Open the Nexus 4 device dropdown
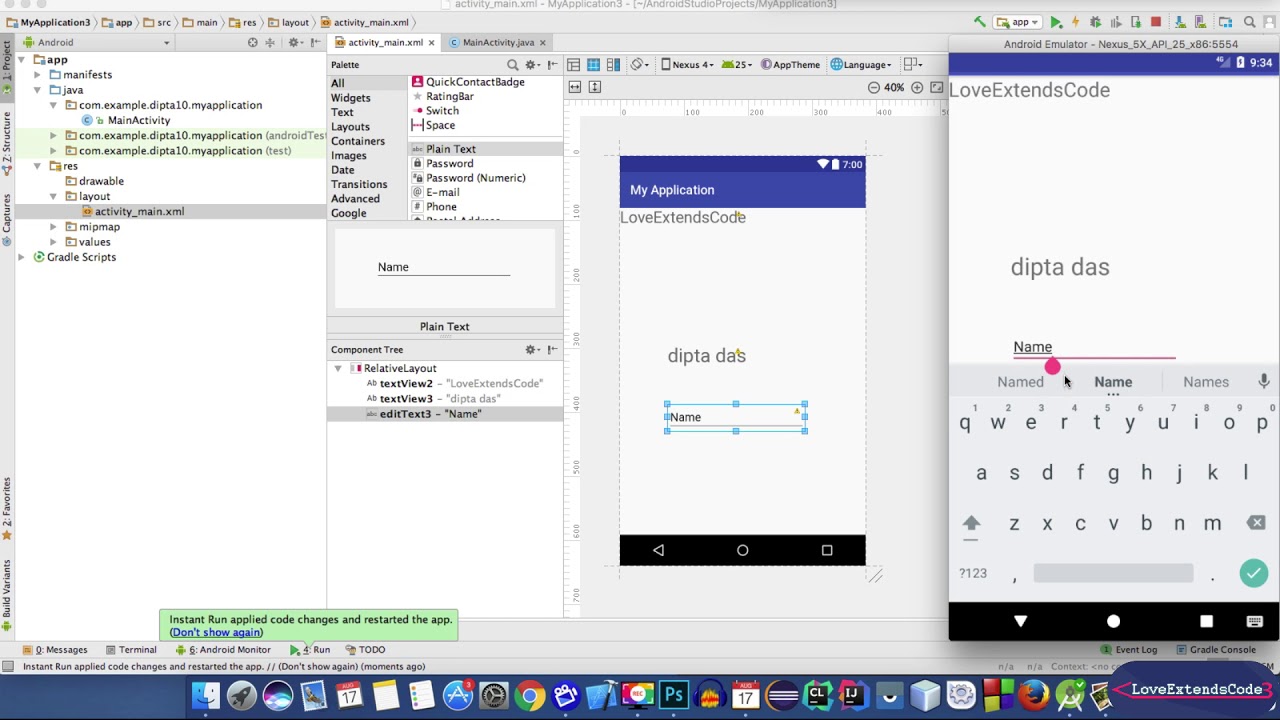The image size is (1280, 720). pyautogui.click(x=687, y=64)
